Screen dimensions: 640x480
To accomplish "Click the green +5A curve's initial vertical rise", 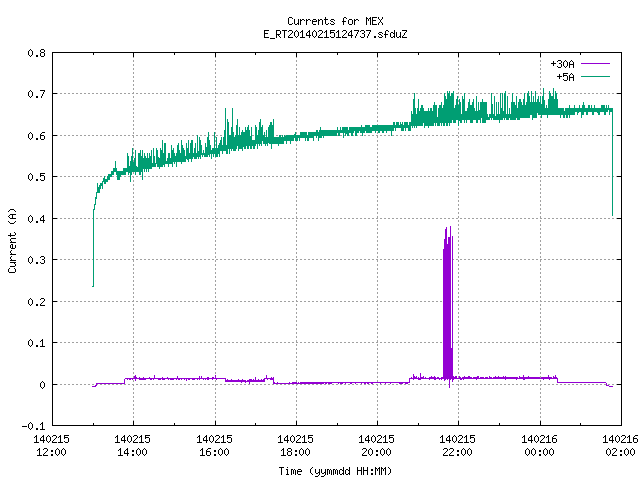I will pos(93,247).
